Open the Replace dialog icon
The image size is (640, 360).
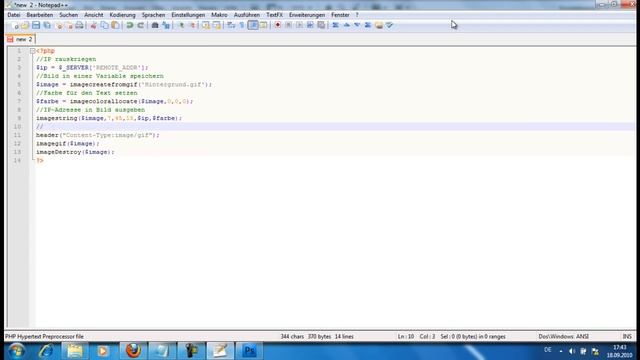pyautogui.click(x=166, y=25)
